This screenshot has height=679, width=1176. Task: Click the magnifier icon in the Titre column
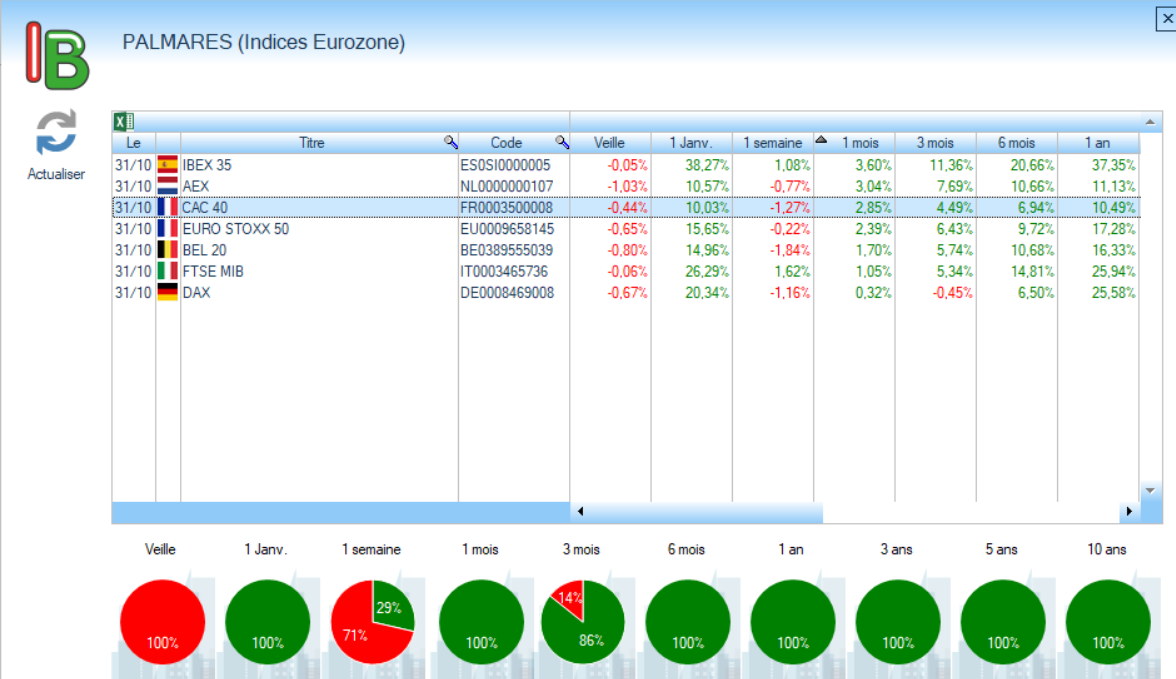click(x=450, y=143)
